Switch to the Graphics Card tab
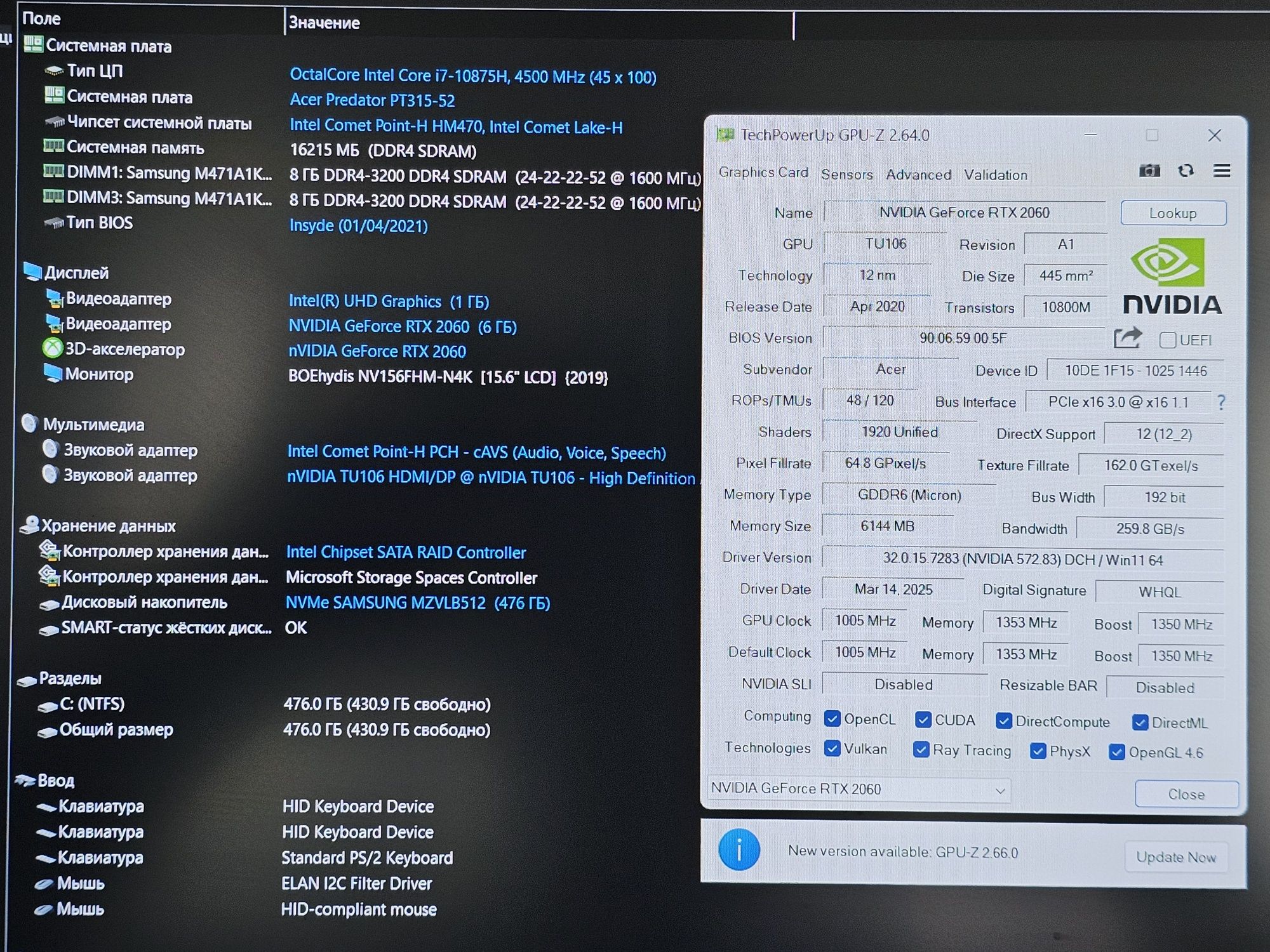Screen dimensions: 1270x952 [x=763, y=172]
